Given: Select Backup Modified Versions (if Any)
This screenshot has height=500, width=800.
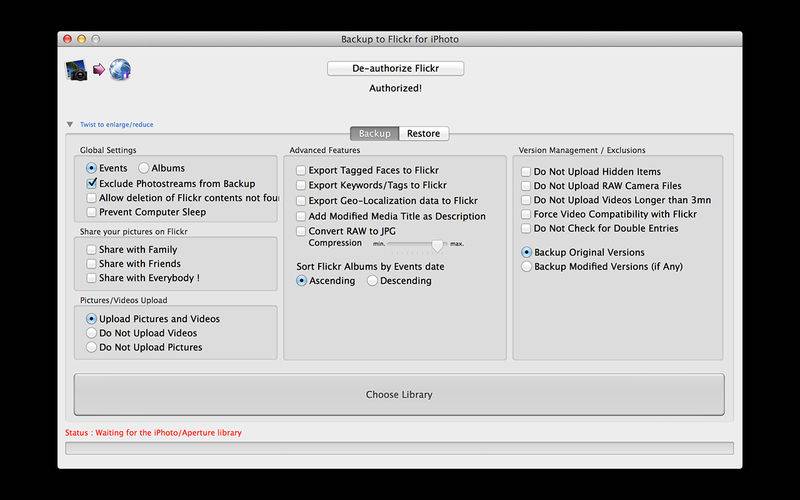Looking at the screenshot, I should 527,266.
